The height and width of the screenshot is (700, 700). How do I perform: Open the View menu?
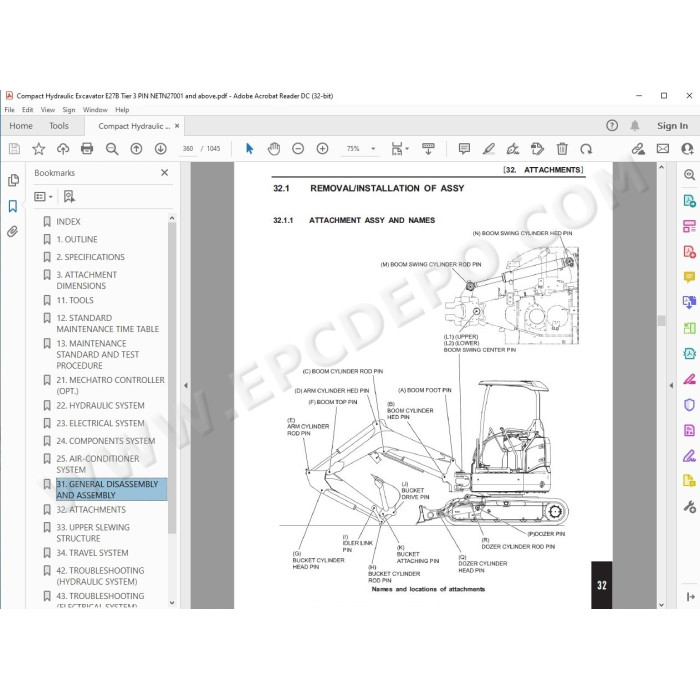48,110
